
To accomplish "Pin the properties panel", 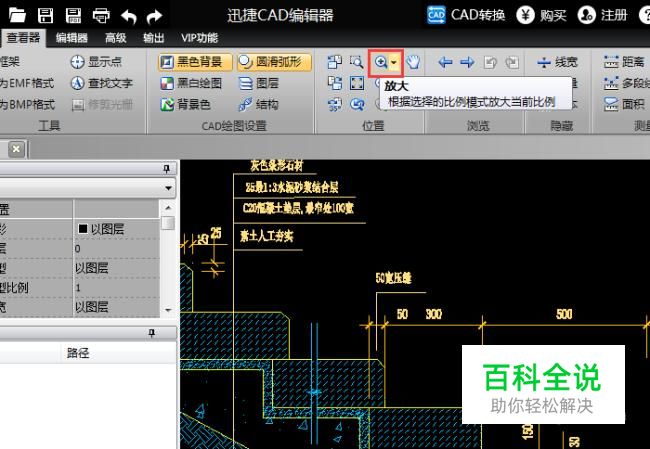I will 166,169.
